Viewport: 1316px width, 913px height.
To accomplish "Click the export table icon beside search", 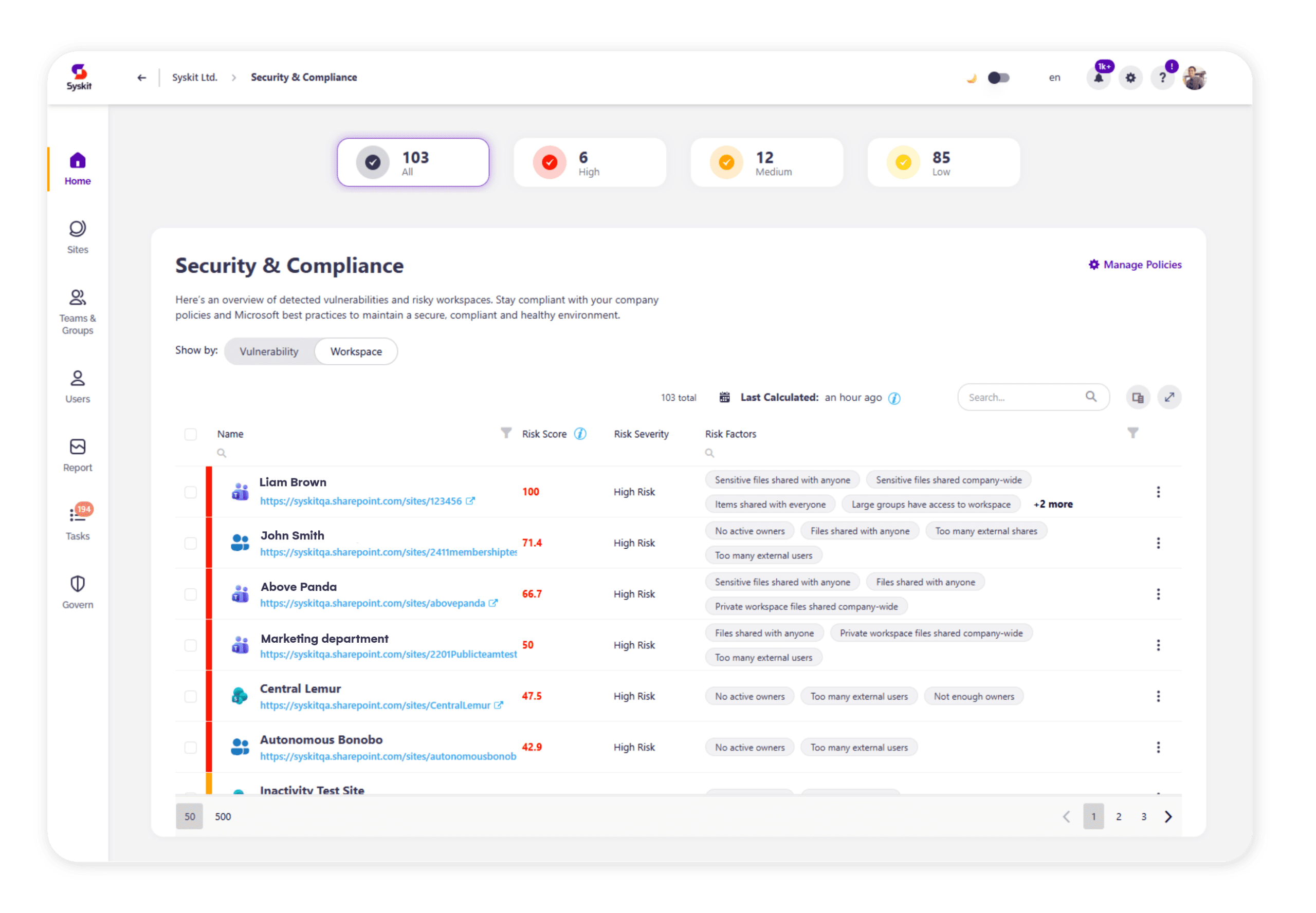I will pyautogui.click(x=1138, y=398).
